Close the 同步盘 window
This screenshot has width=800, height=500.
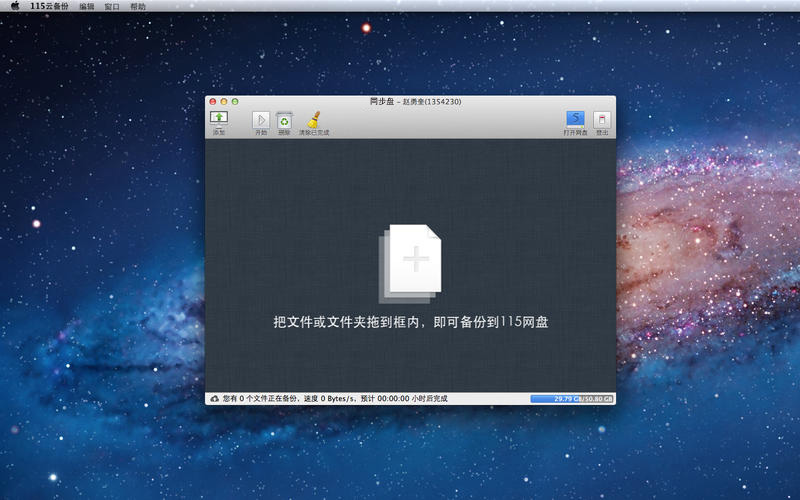point(212,102)
